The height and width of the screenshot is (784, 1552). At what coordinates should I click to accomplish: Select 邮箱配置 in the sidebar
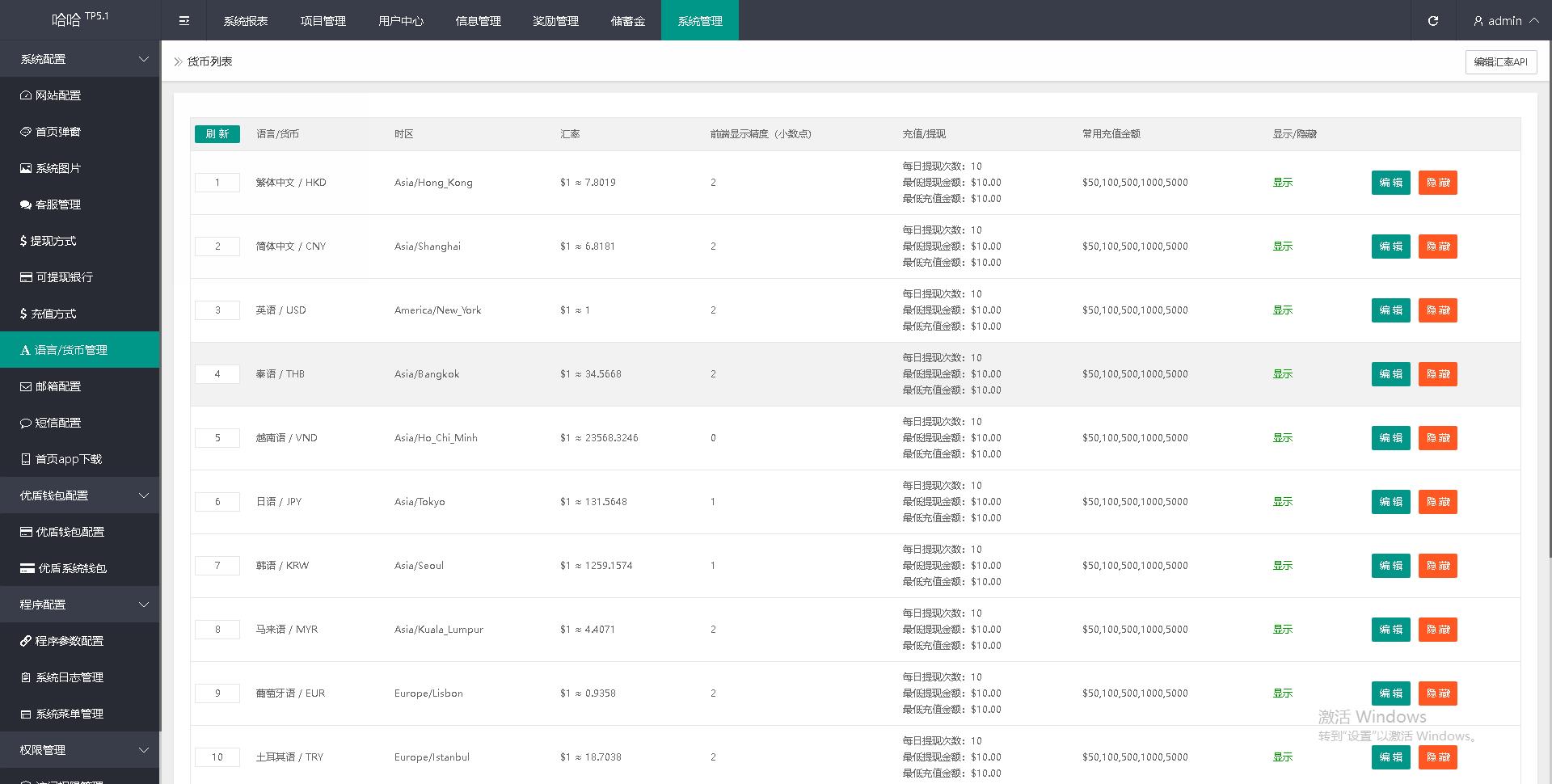58,386
